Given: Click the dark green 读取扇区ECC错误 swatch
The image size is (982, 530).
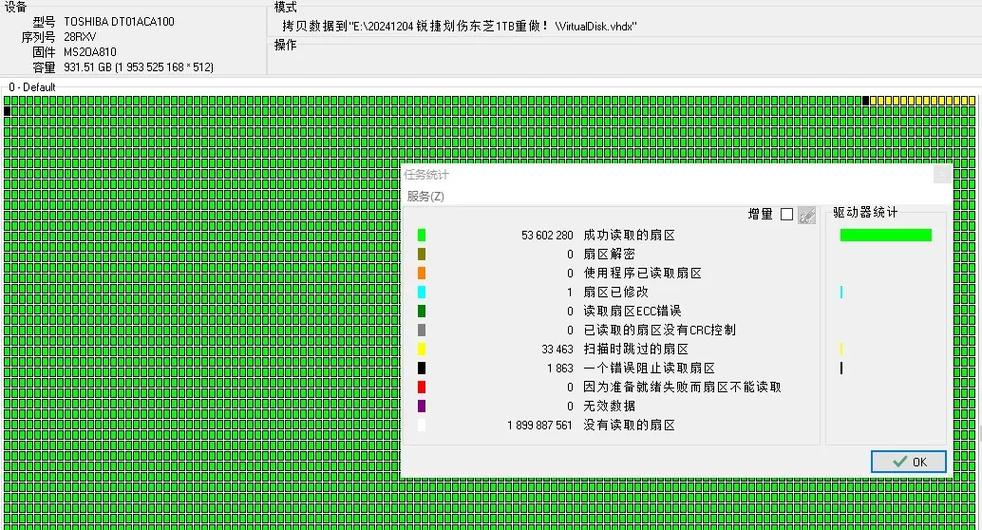Looking at the screenshot, I should point(421,311).
